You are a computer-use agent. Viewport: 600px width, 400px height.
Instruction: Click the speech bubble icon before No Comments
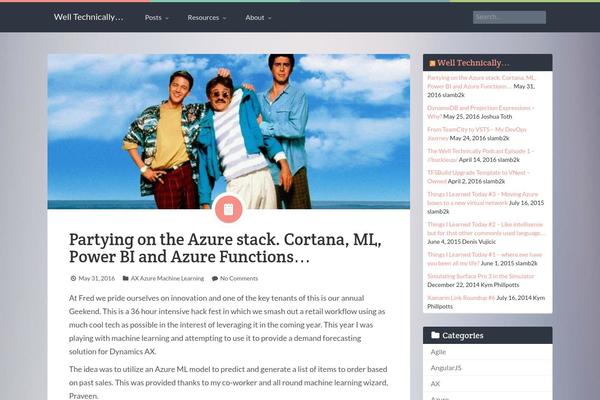click(x=215, y=278)
